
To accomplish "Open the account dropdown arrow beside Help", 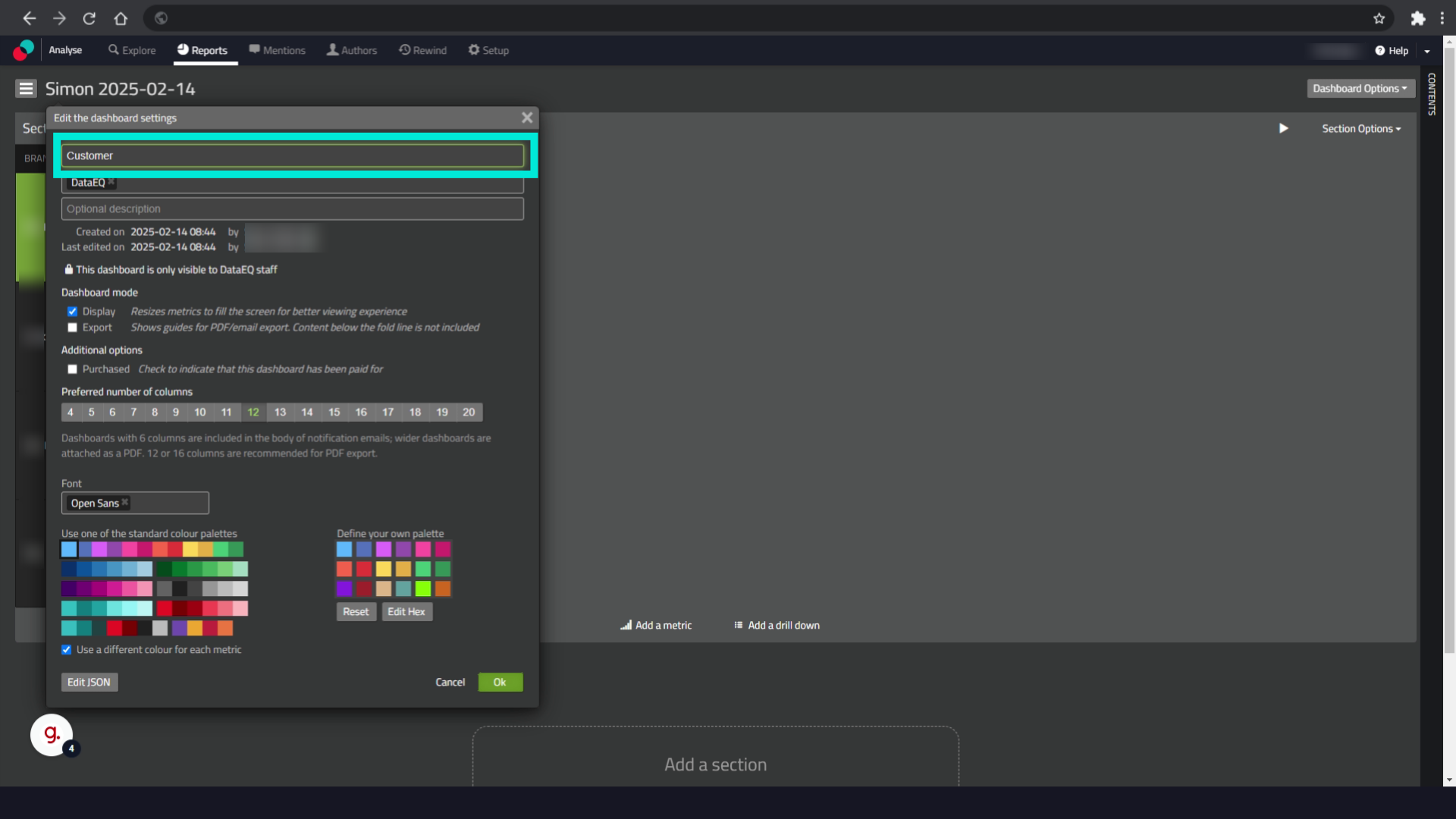I will point(1427,51).
